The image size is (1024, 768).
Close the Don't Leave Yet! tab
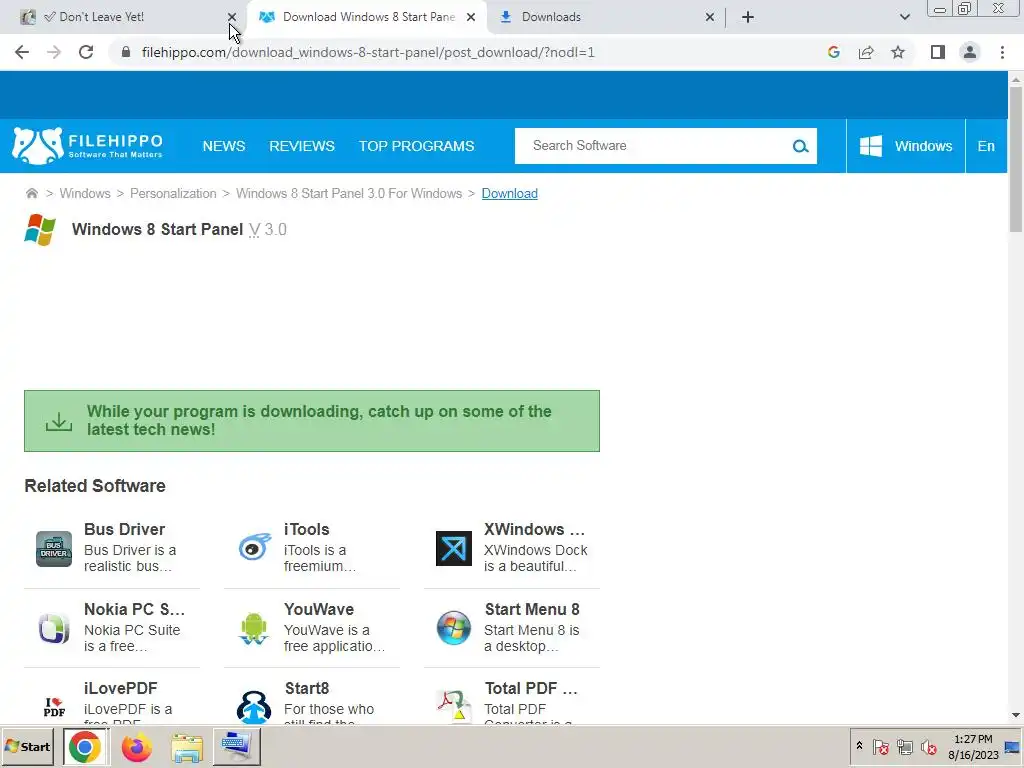click(x=232, y=17)
